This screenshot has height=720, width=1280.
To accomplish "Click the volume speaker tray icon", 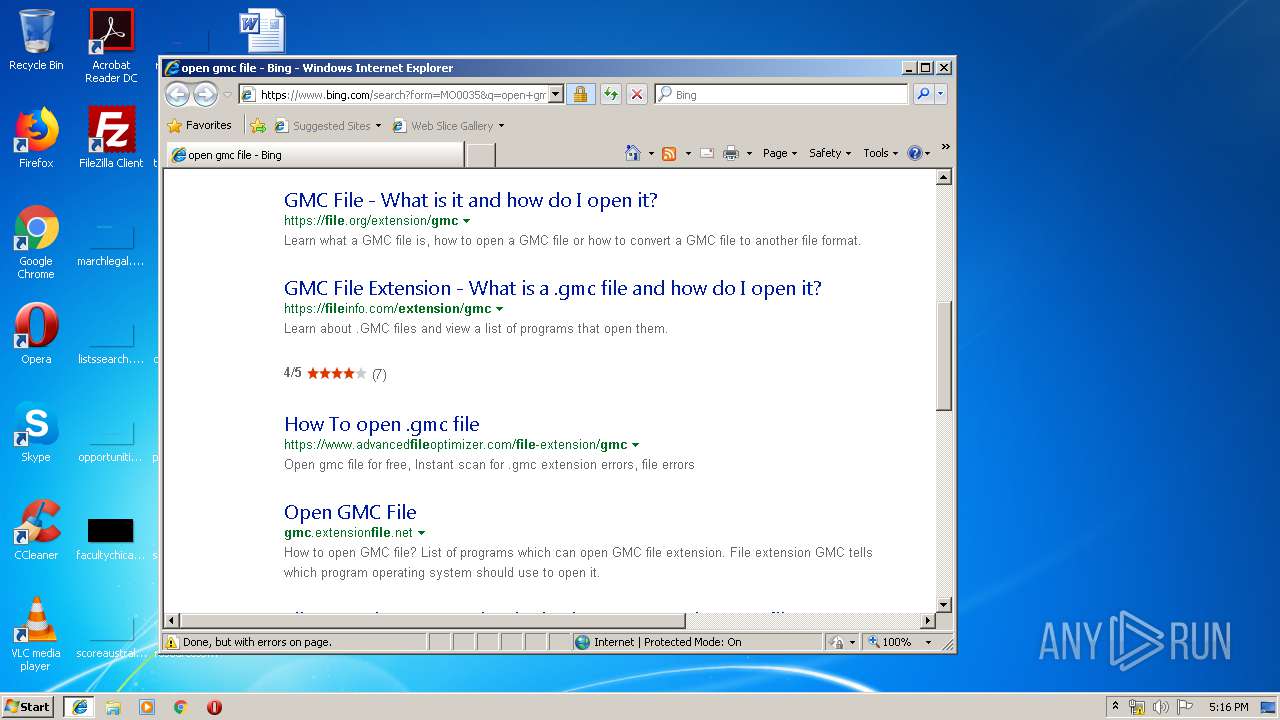I will 1161,707.
